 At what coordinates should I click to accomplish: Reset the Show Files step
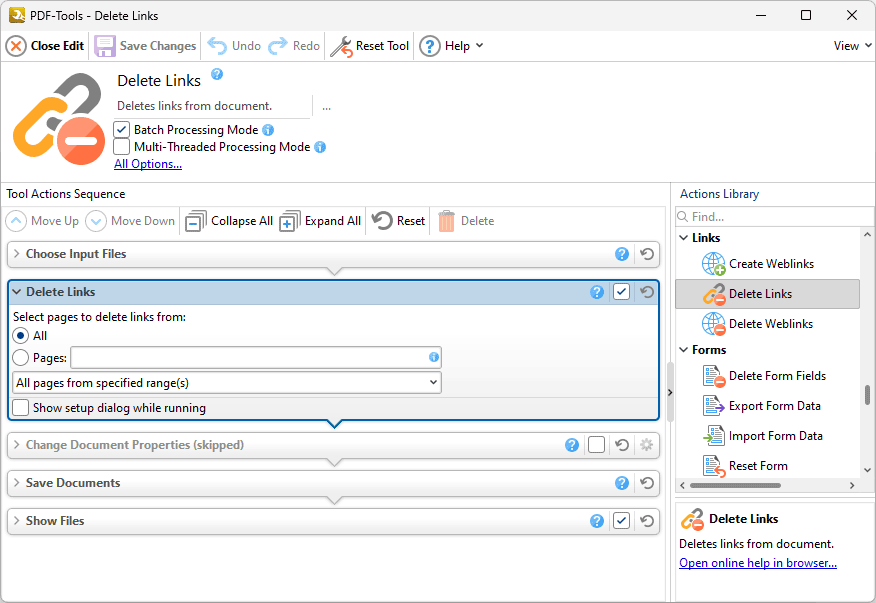click(647, 521)
